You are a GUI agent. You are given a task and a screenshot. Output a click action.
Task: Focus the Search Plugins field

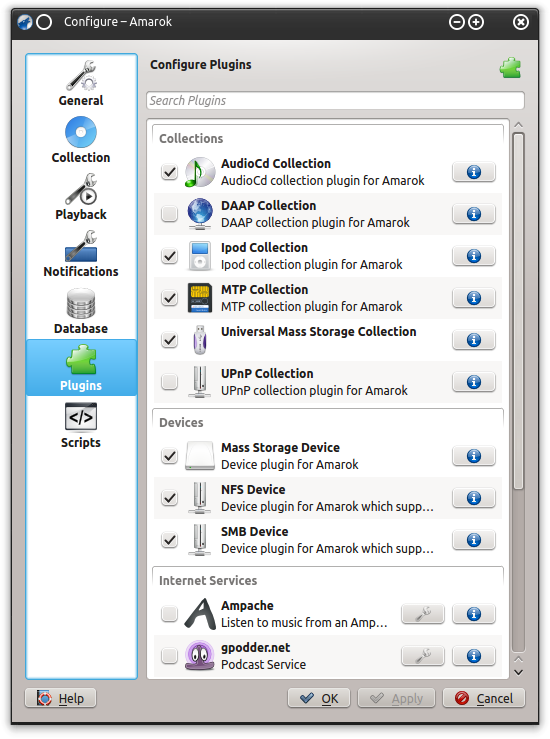[335, 100]
